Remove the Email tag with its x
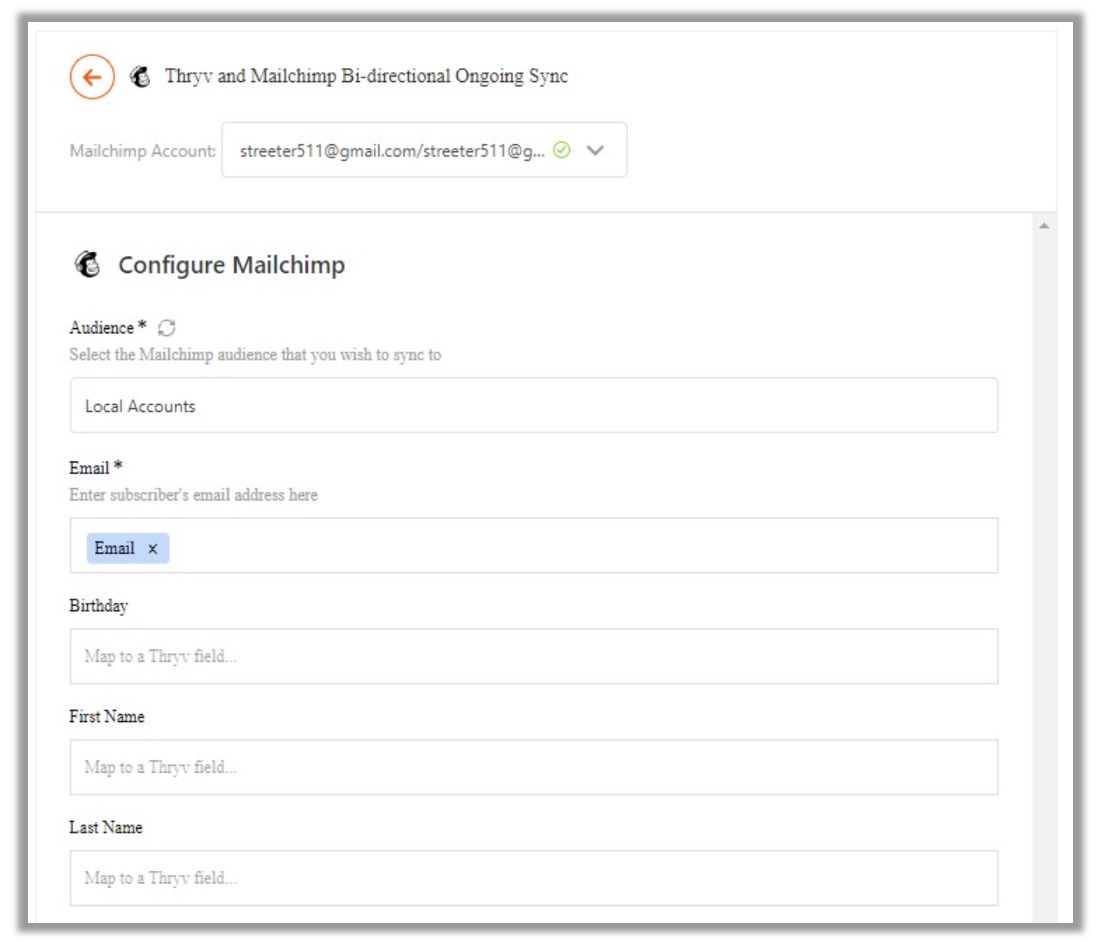Screen dimensions: 1100x946 (153, 549)
